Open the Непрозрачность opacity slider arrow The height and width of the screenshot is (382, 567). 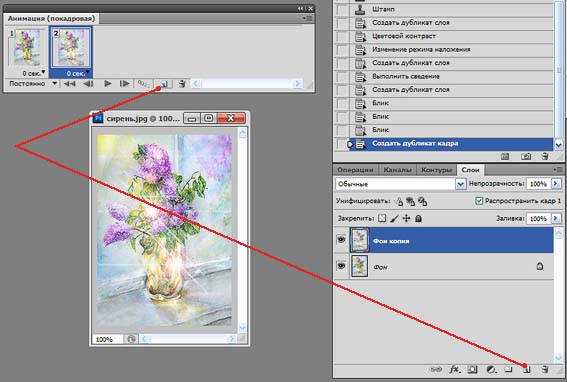556,184
